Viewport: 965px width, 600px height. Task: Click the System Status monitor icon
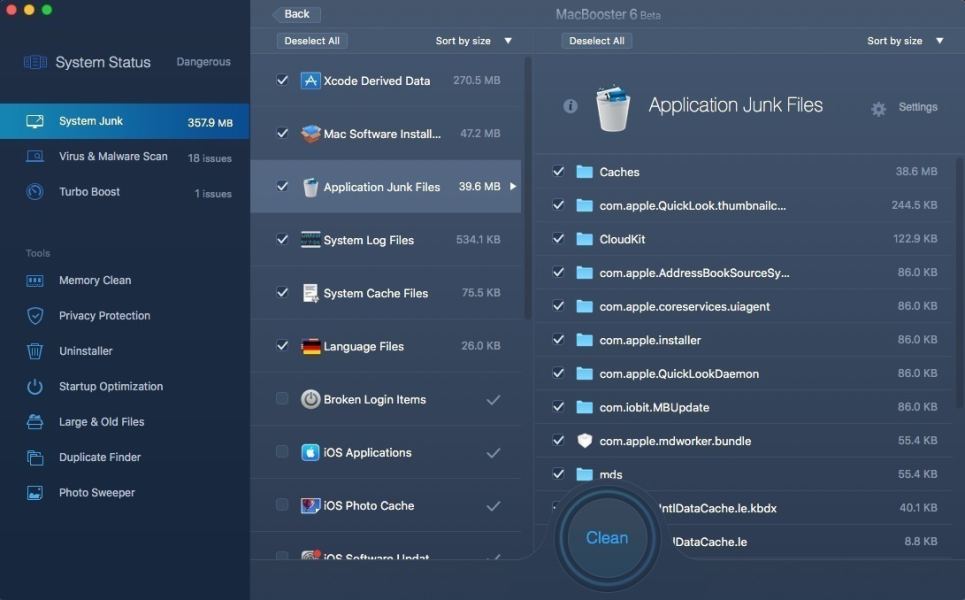point(35,62)
